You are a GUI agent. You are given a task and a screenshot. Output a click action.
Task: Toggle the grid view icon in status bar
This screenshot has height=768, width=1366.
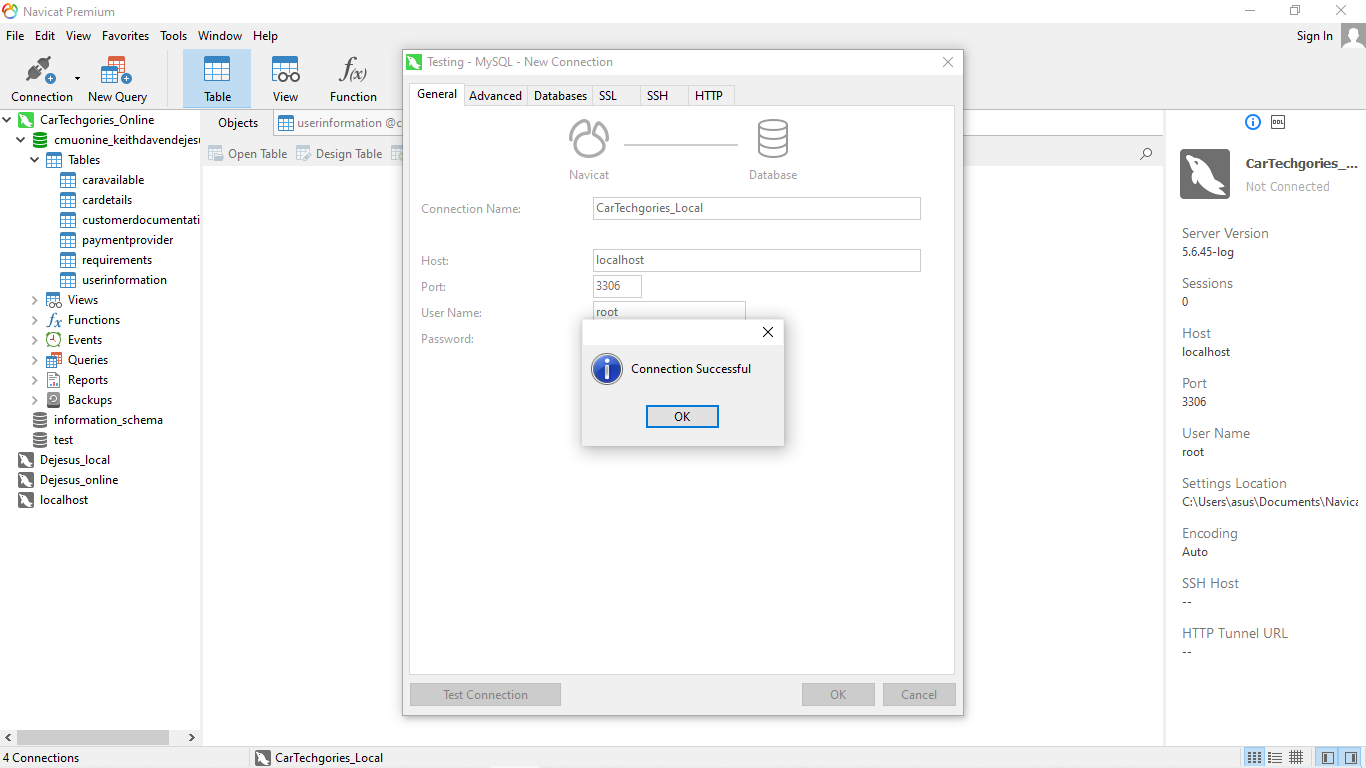coord(1296,757)
